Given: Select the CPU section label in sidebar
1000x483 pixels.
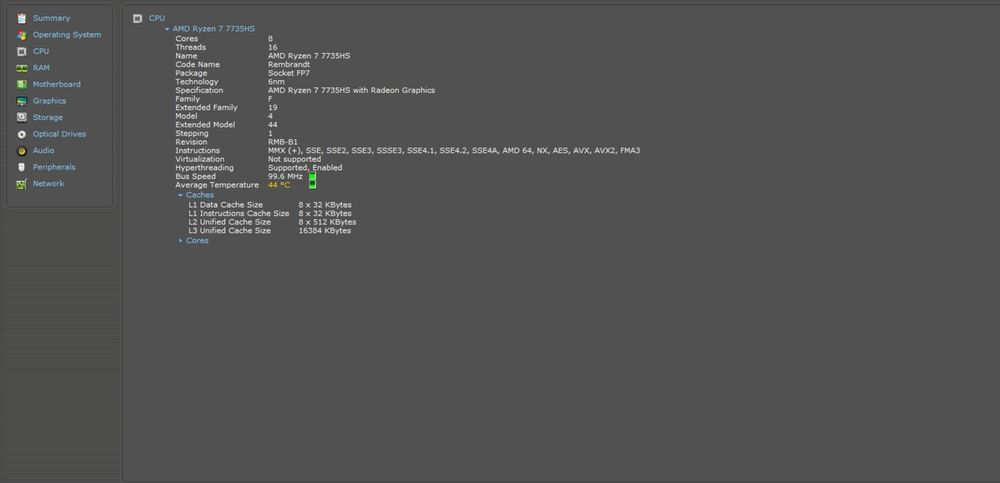Looking at the screenshot, I should coord(41,51).
